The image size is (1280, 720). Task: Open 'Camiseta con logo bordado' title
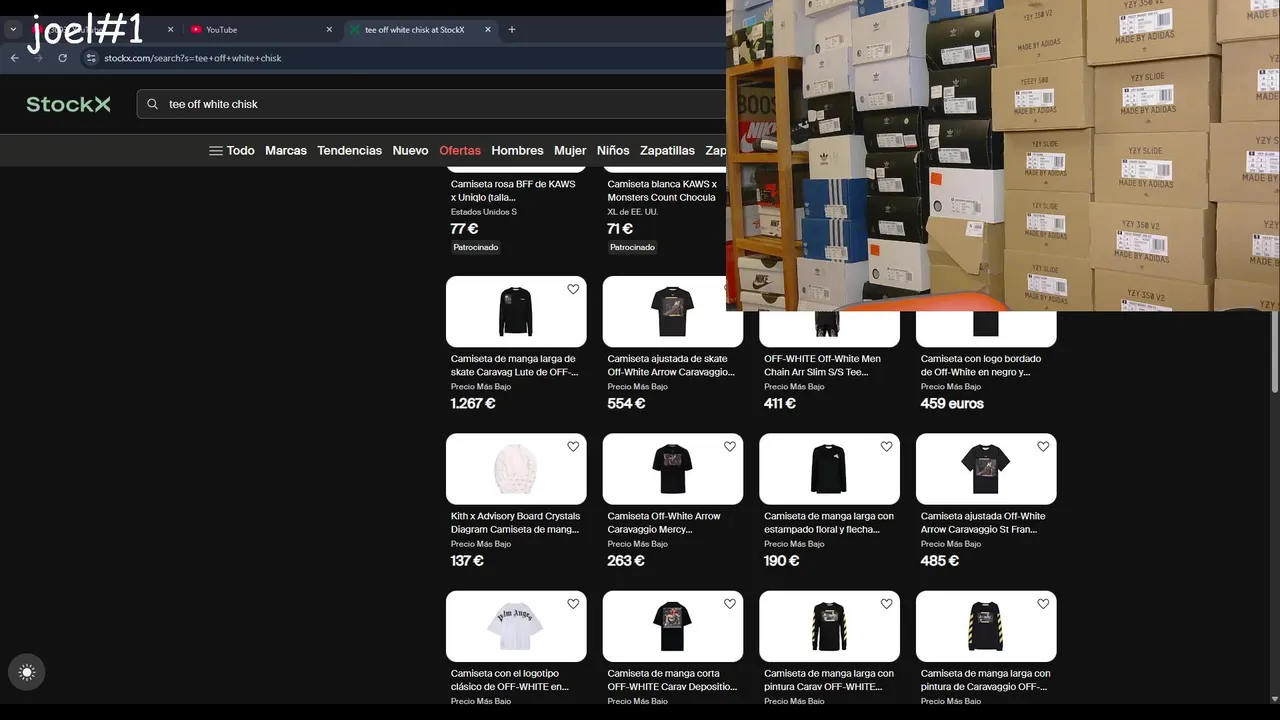981,365
